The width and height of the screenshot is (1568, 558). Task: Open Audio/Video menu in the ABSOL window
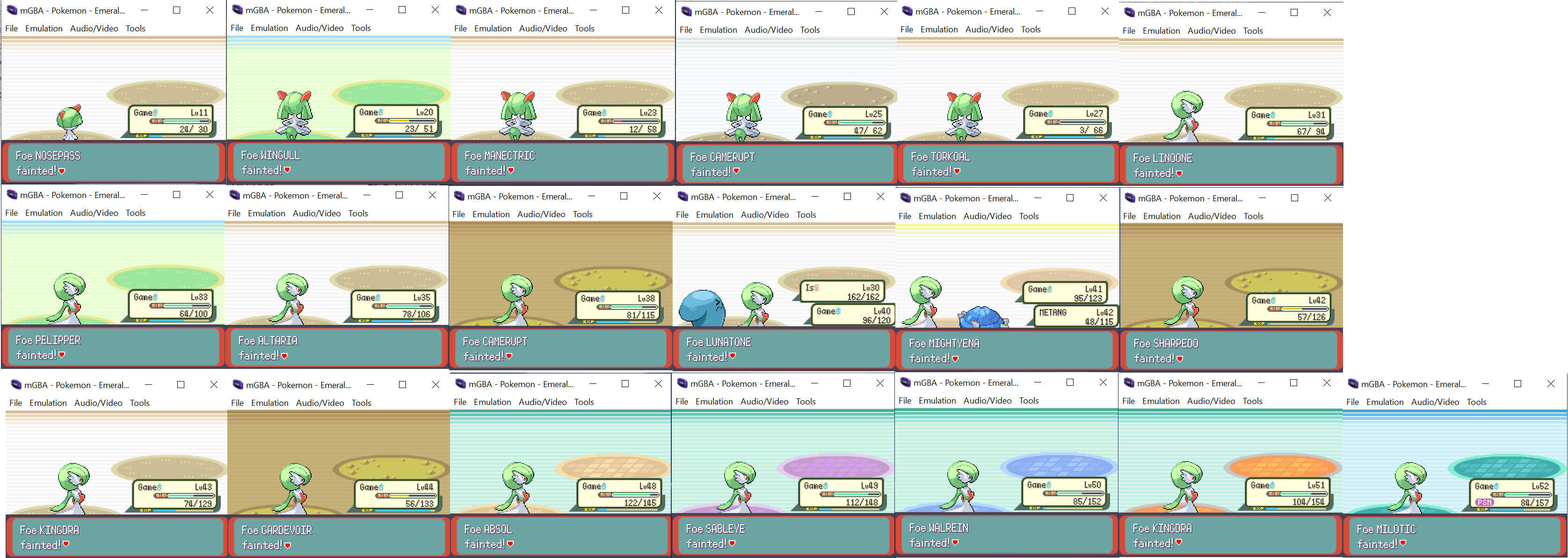tap(543, 402)
